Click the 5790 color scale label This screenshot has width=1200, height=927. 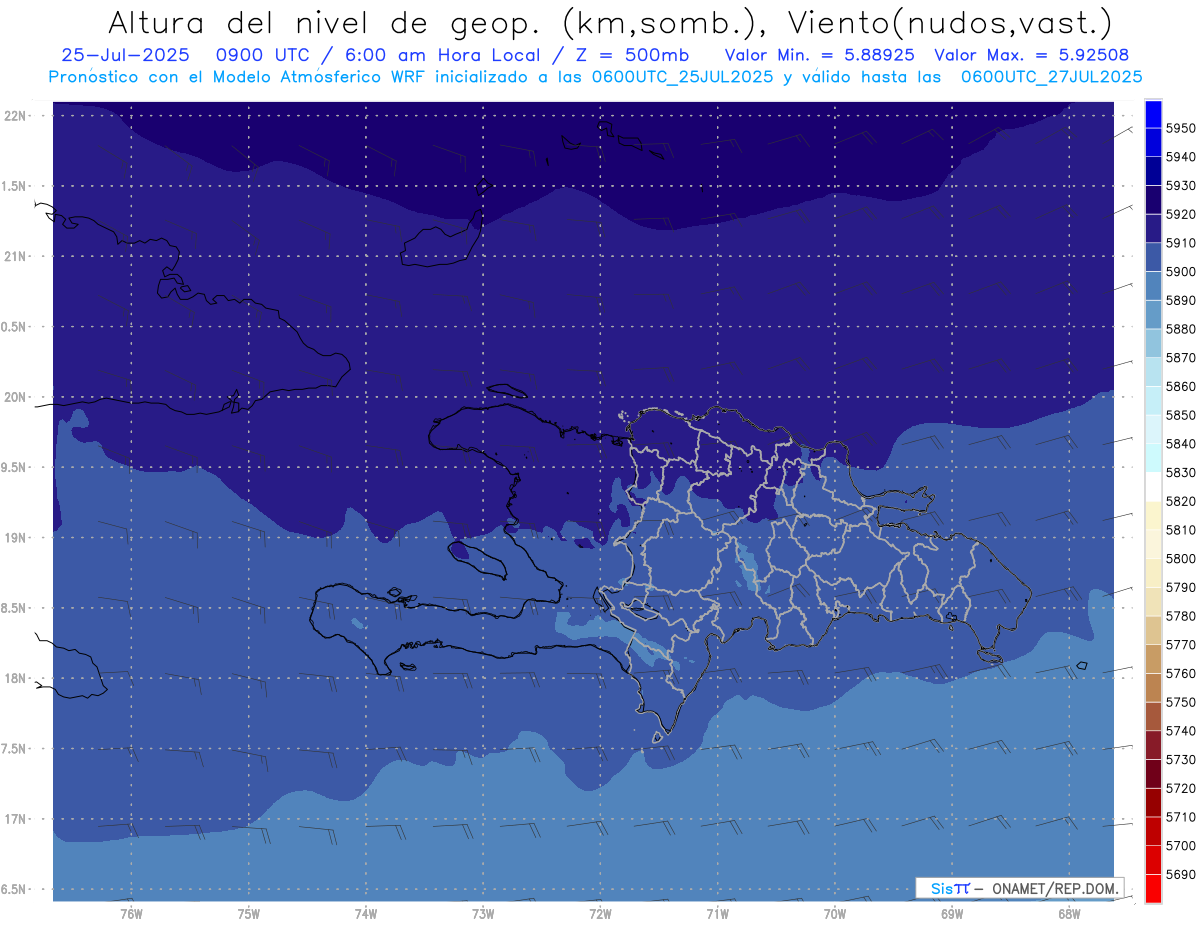pos(1180,587)
